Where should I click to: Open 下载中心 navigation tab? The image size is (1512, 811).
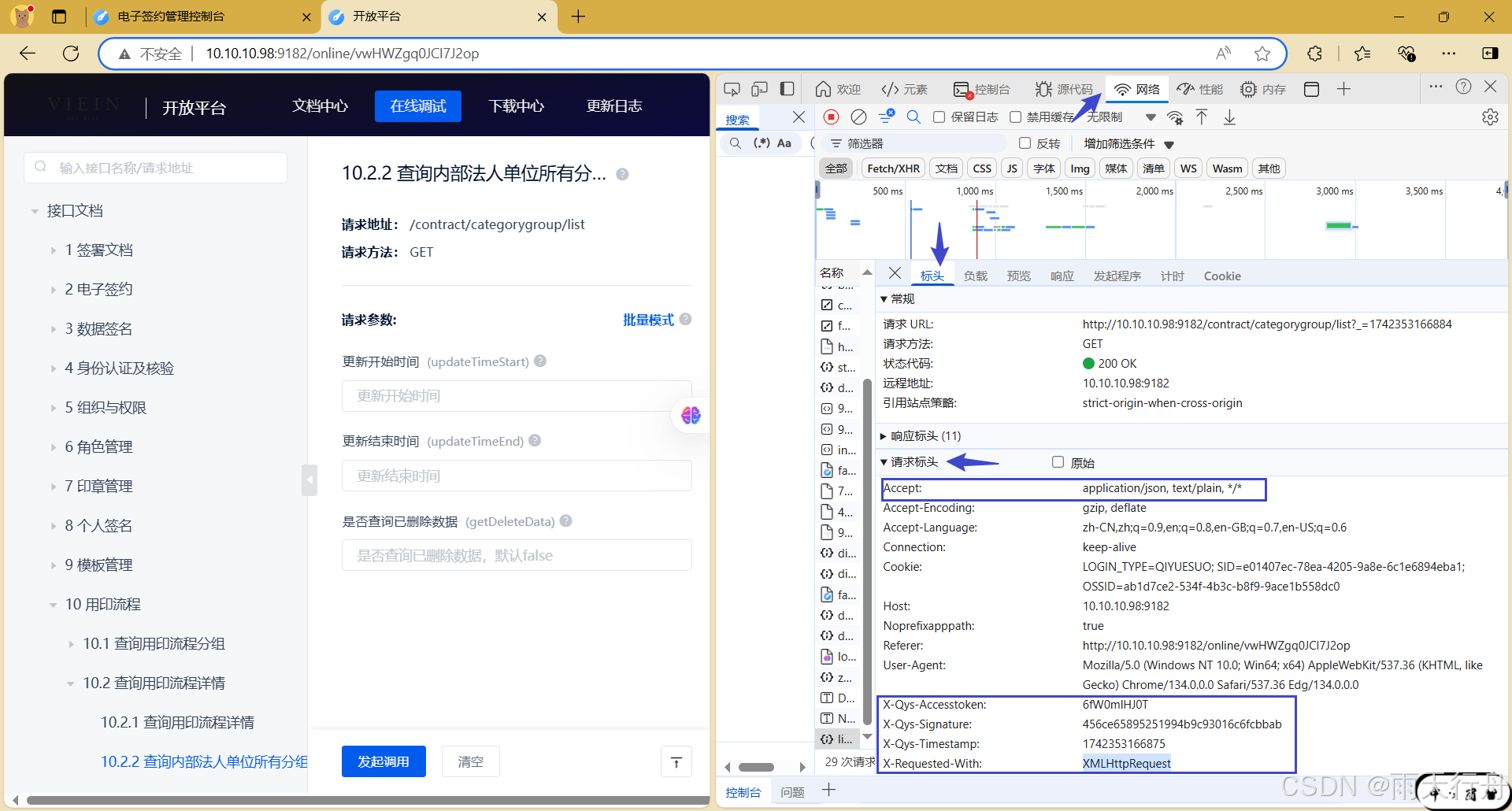(x=516, y=106)
